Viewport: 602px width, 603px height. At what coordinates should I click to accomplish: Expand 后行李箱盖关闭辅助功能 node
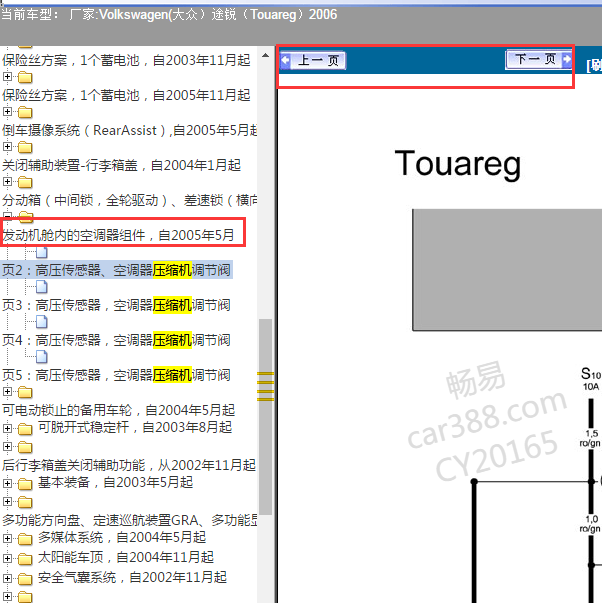coord(7,446)
